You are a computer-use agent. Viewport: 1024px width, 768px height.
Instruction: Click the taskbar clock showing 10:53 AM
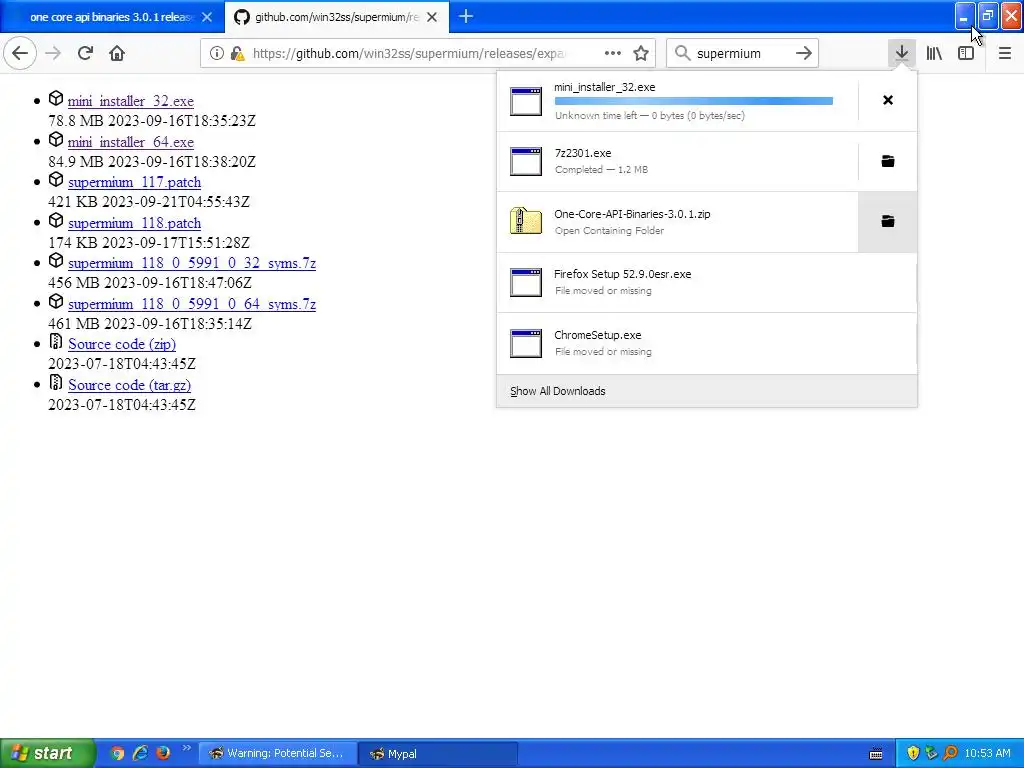pyautogui.click(x=987, y=753)
